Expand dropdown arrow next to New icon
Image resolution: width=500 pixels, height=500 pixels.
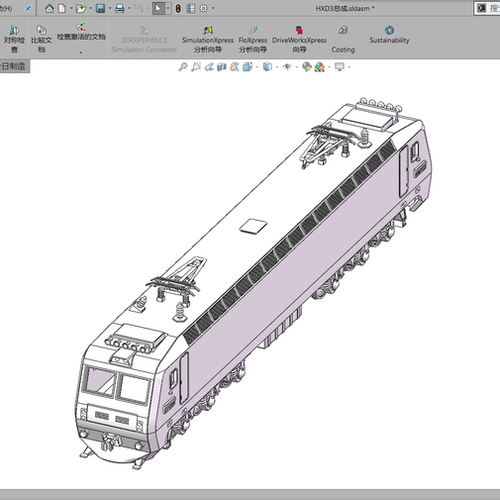(71, 8)
